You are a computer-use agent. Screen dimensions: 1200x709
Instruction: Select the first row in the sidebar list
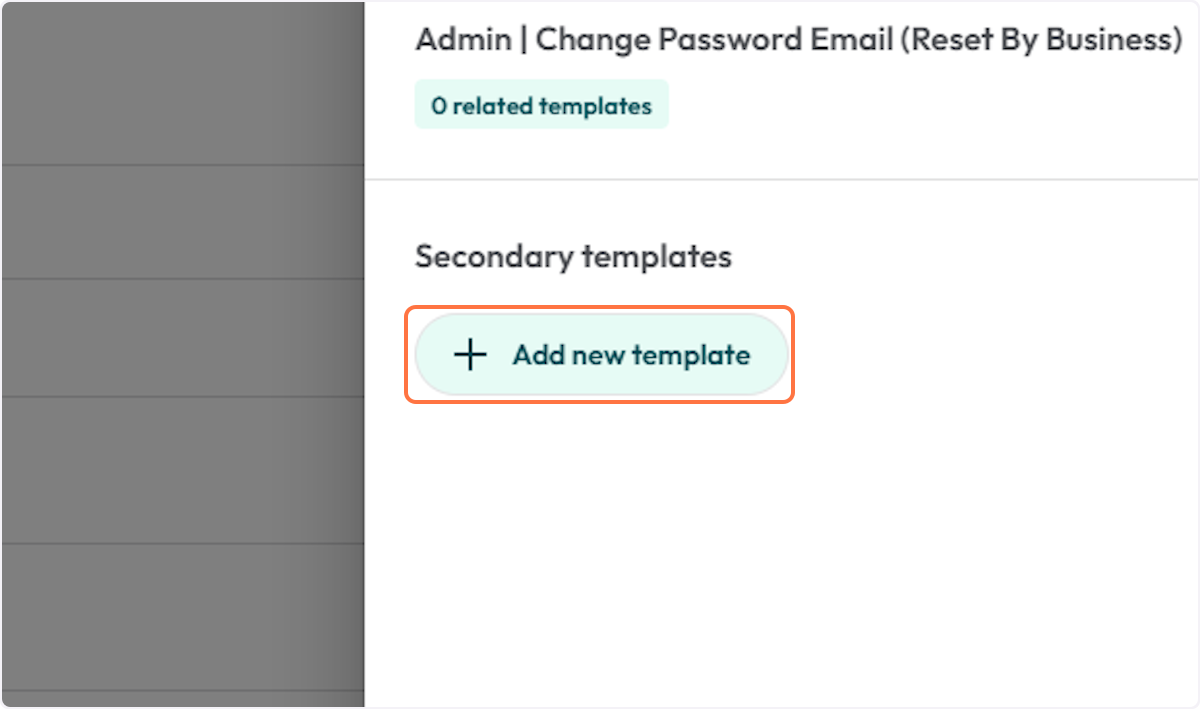180,80
